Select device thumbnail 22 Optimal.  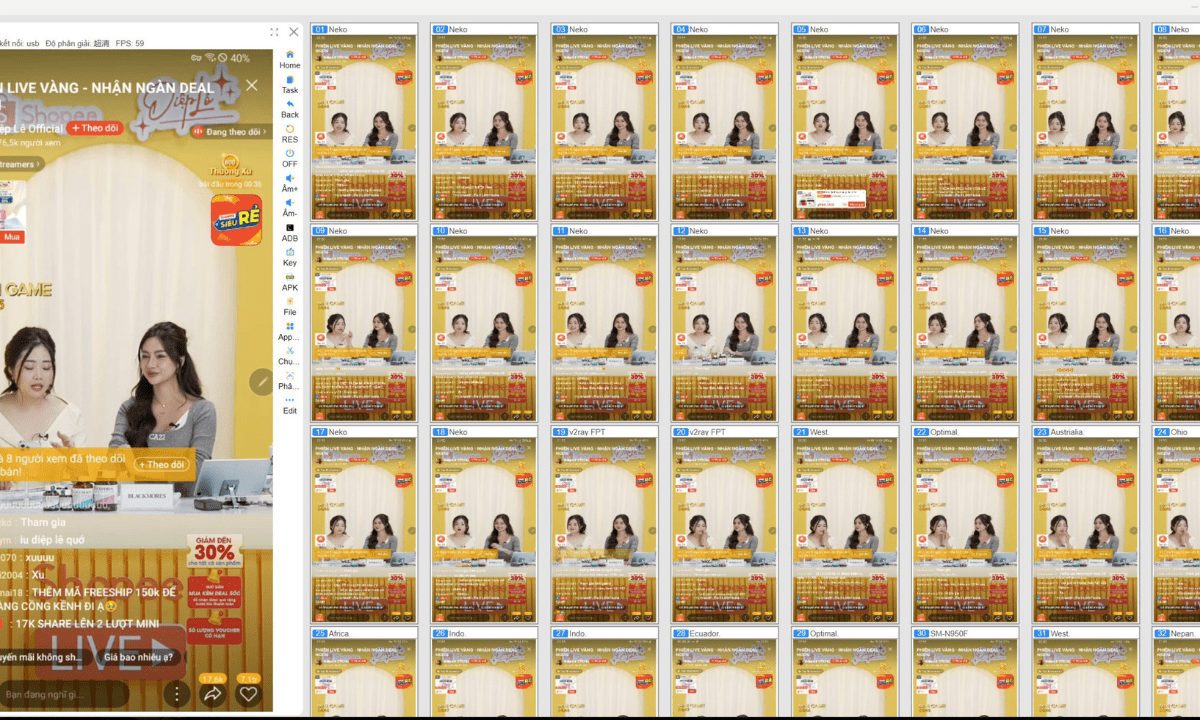point(965,525)
